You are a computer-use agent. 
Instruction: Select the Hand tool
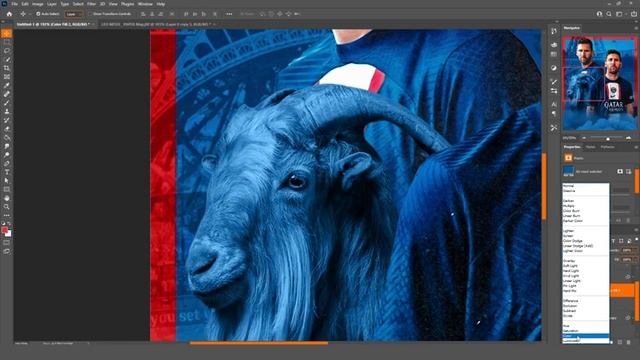tap(7, 198)
